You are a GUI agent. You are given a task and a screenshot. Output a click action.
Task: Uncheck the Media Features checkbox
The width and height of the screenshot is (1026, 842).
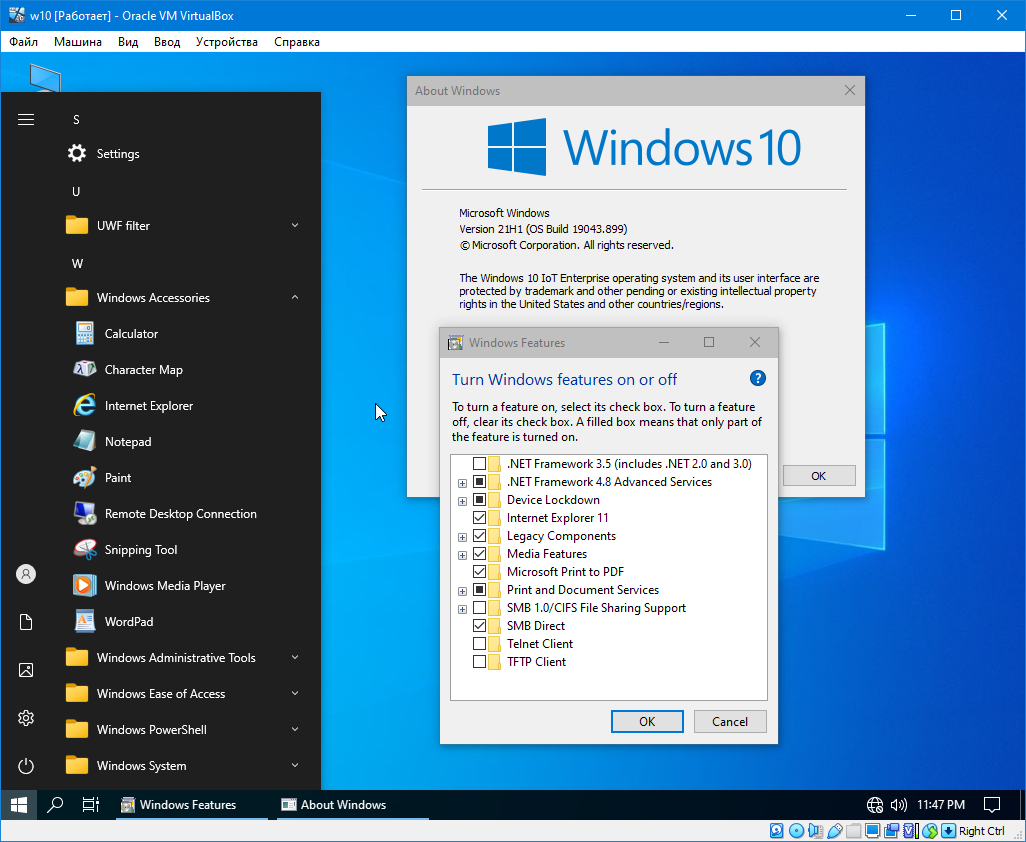[480, 553]
